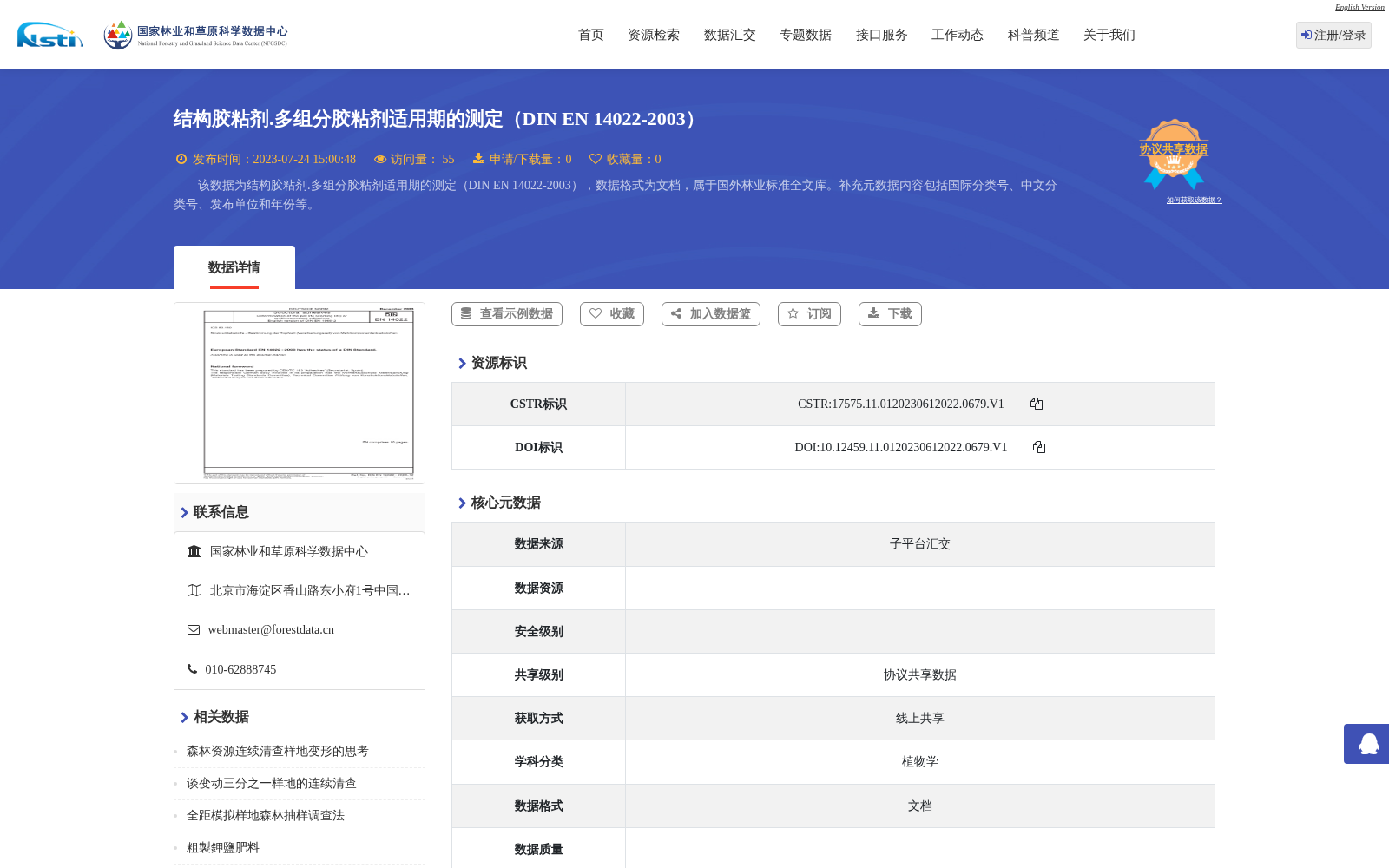Click the 文档 data format cell
Image resolution: width=1389 pixels, height=868 pixels.
[x=920, y=806]
